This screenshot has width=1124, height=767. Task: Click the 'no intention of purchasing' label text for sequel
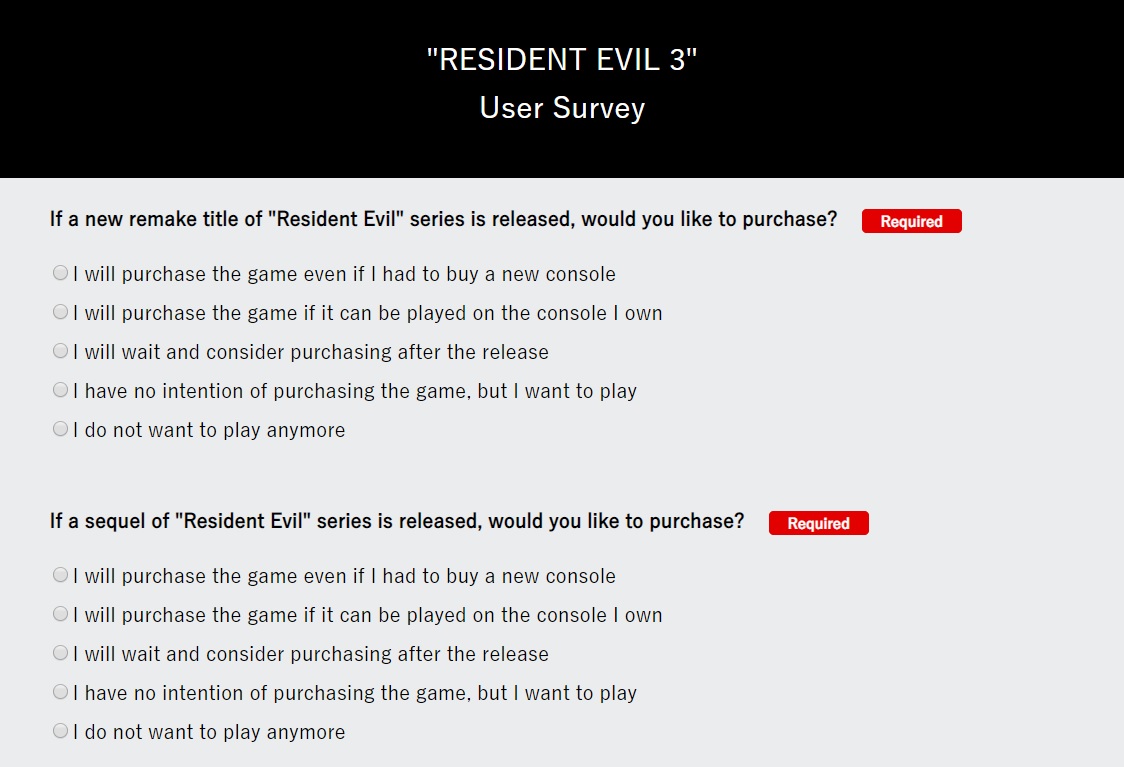point(355,693)
